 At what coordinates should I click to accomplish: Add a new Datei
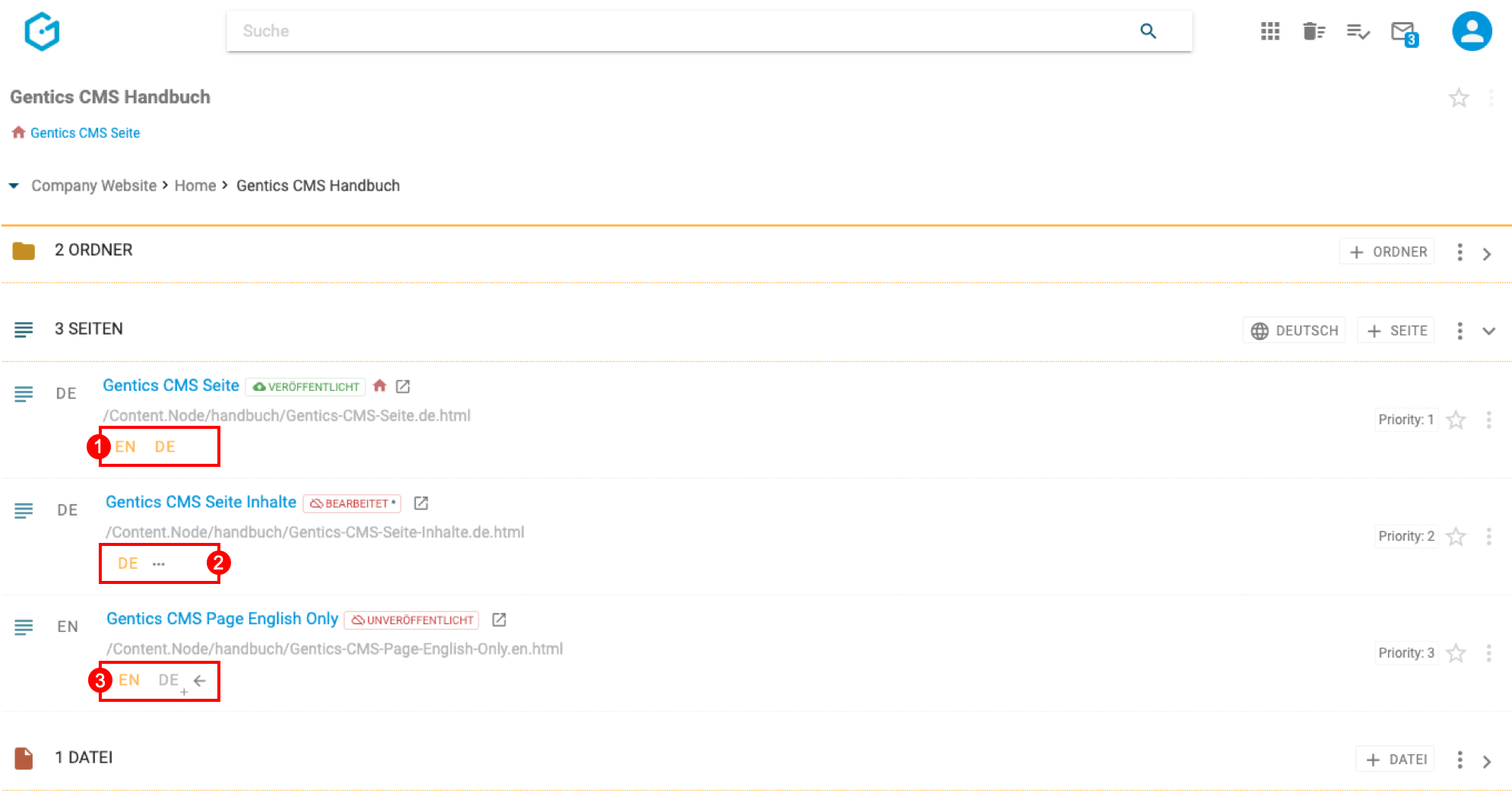(x=1396, y=759)
